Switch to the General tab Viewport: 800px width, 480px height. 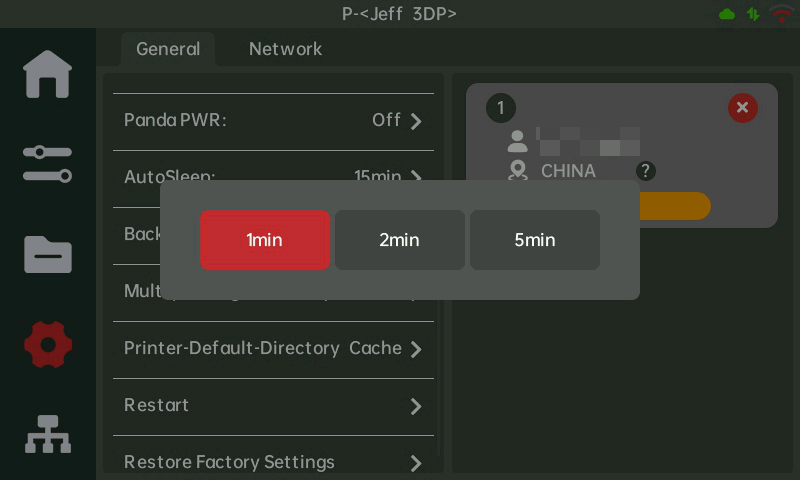(168, 49)
